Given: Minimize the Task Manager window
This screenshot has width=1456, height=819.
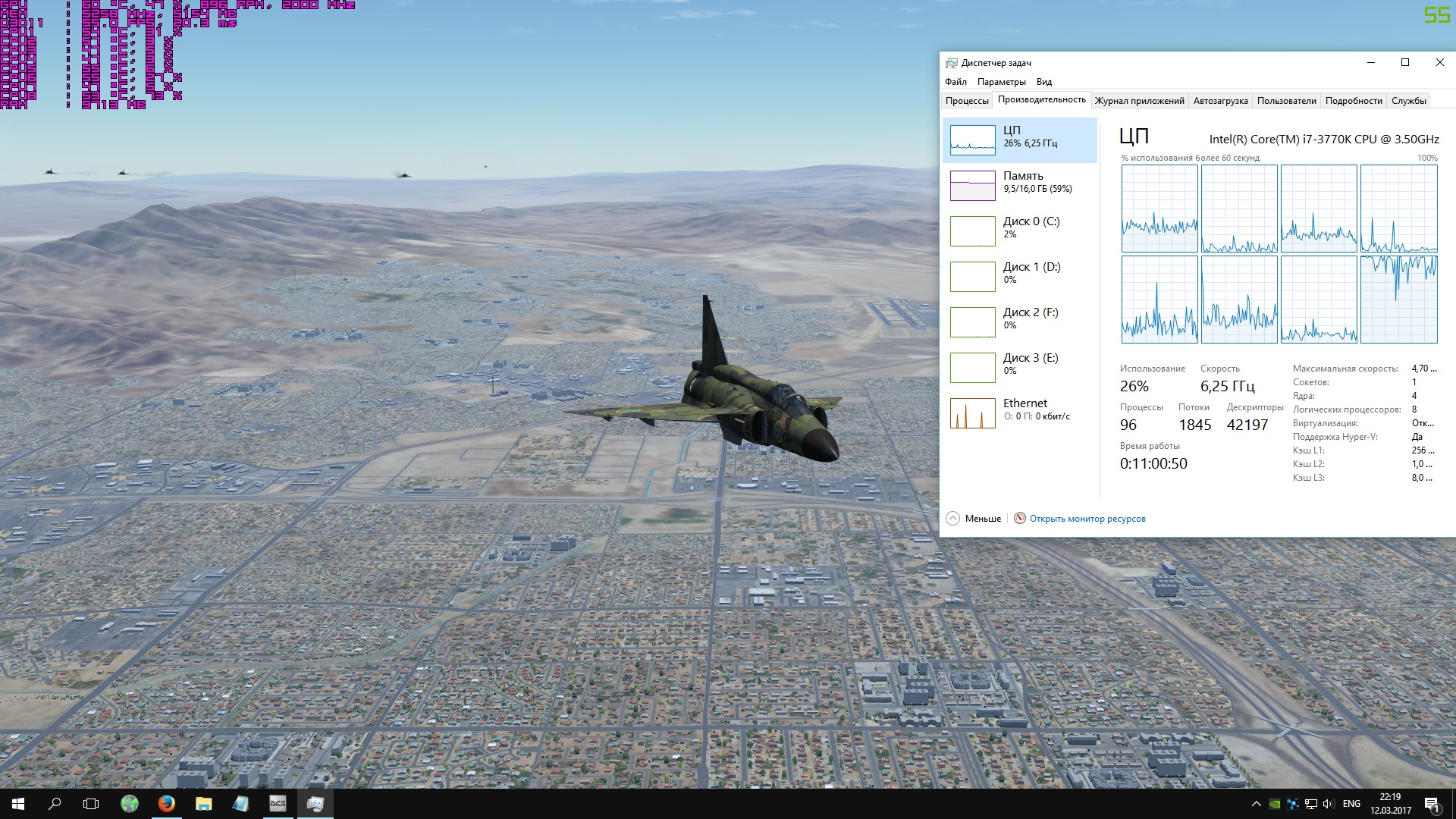Looking at the screenshot, I should [1370, 63].
